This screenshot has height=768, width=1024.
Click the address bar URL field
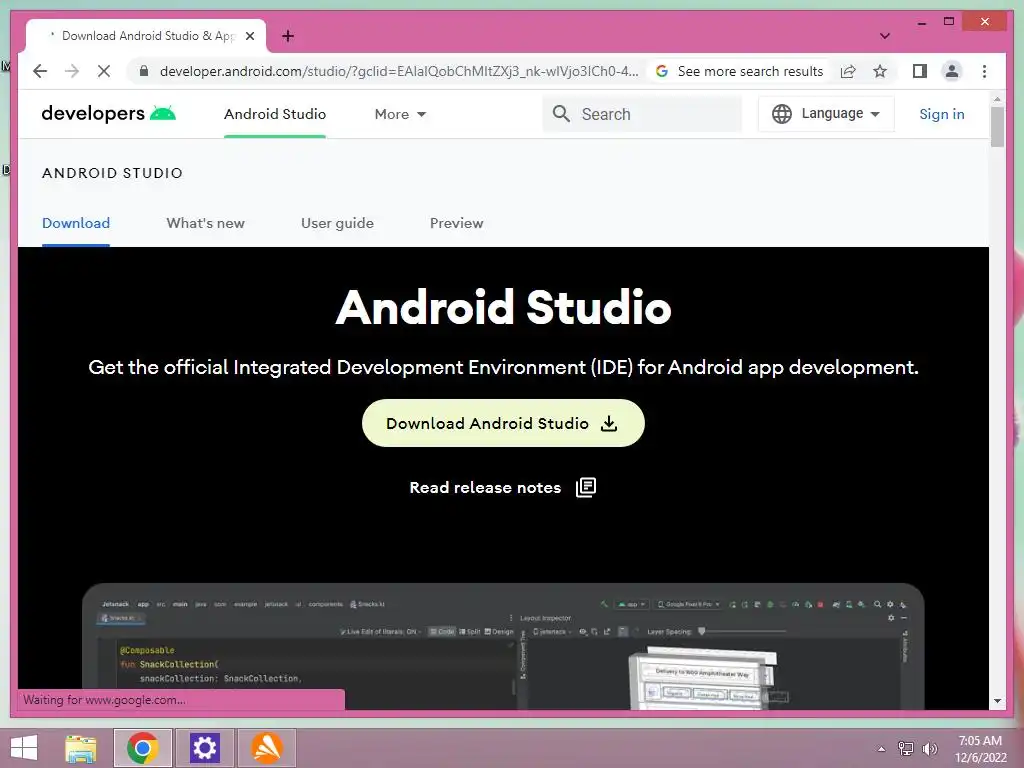[x=398, y=71]
